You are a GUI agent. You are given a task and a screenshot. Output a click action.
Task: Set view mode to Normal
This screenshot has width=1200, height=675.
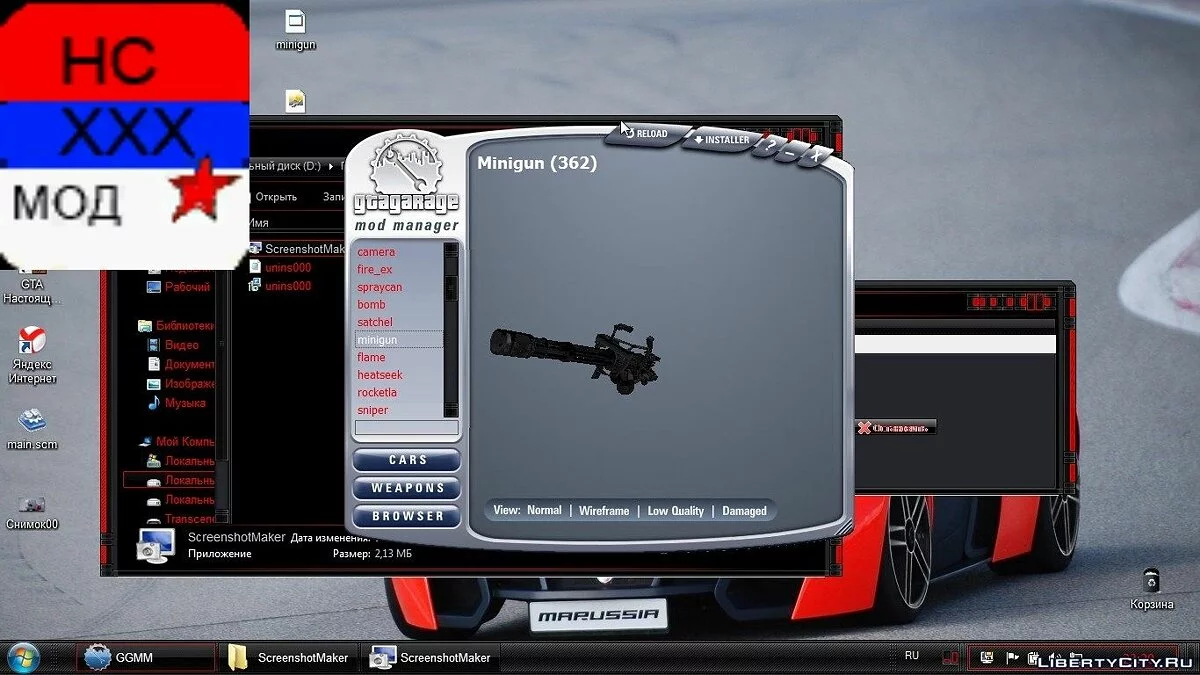544,510
